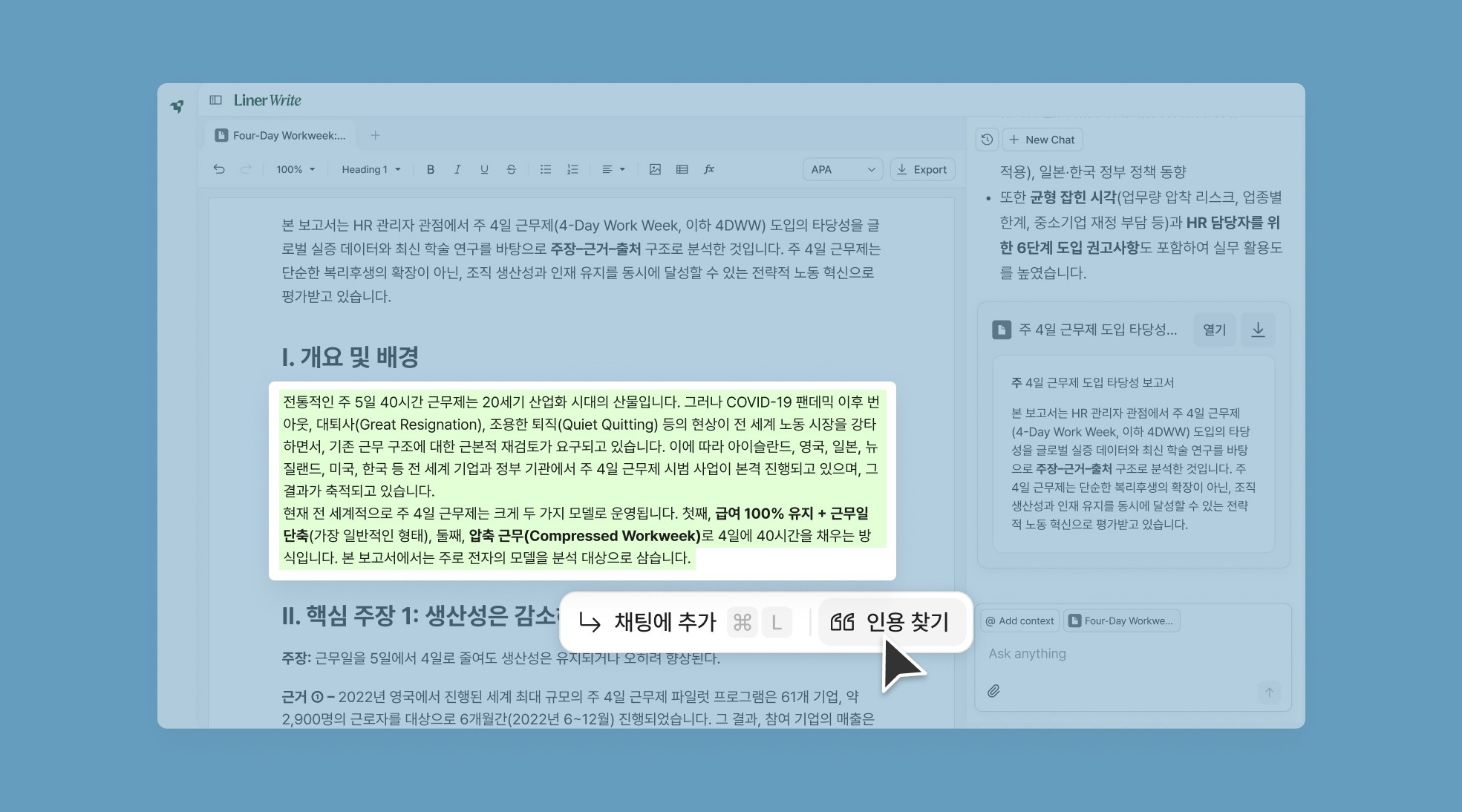Insert a bulleted list

coord(546,169)
